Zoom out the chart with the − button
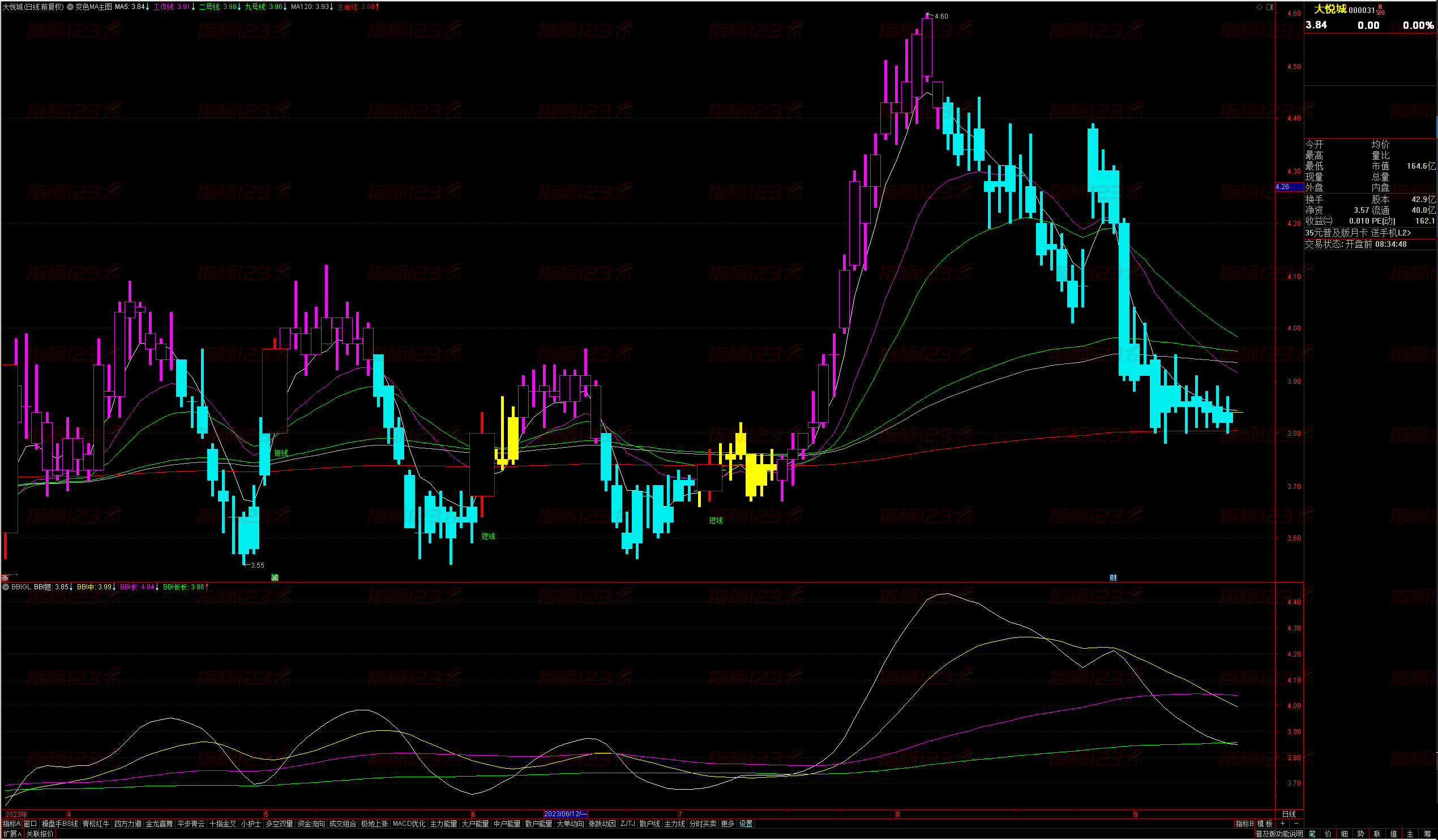 (x=1296, y=824)
